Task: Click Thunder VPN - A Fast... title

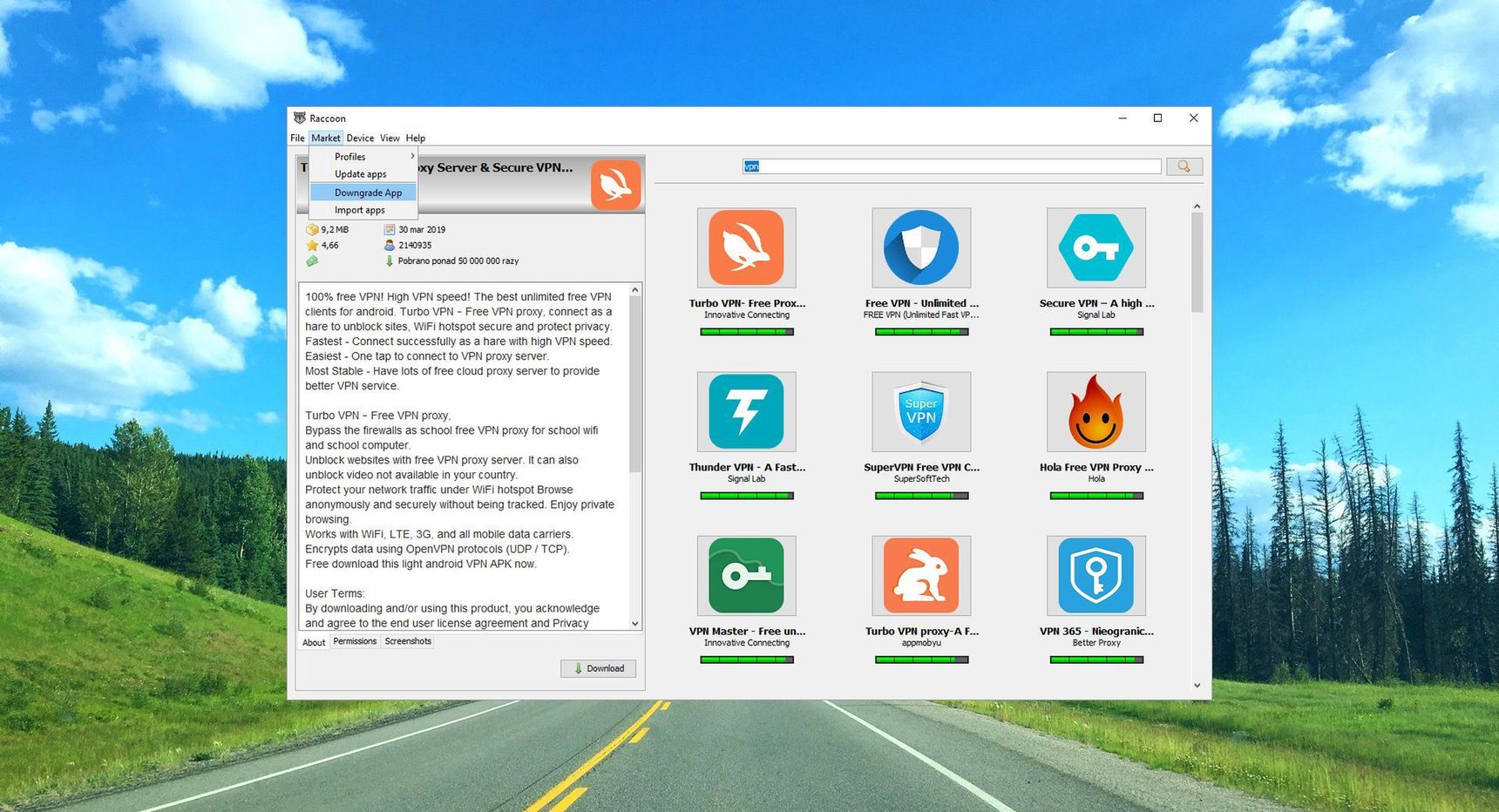Action: (747, 467)
